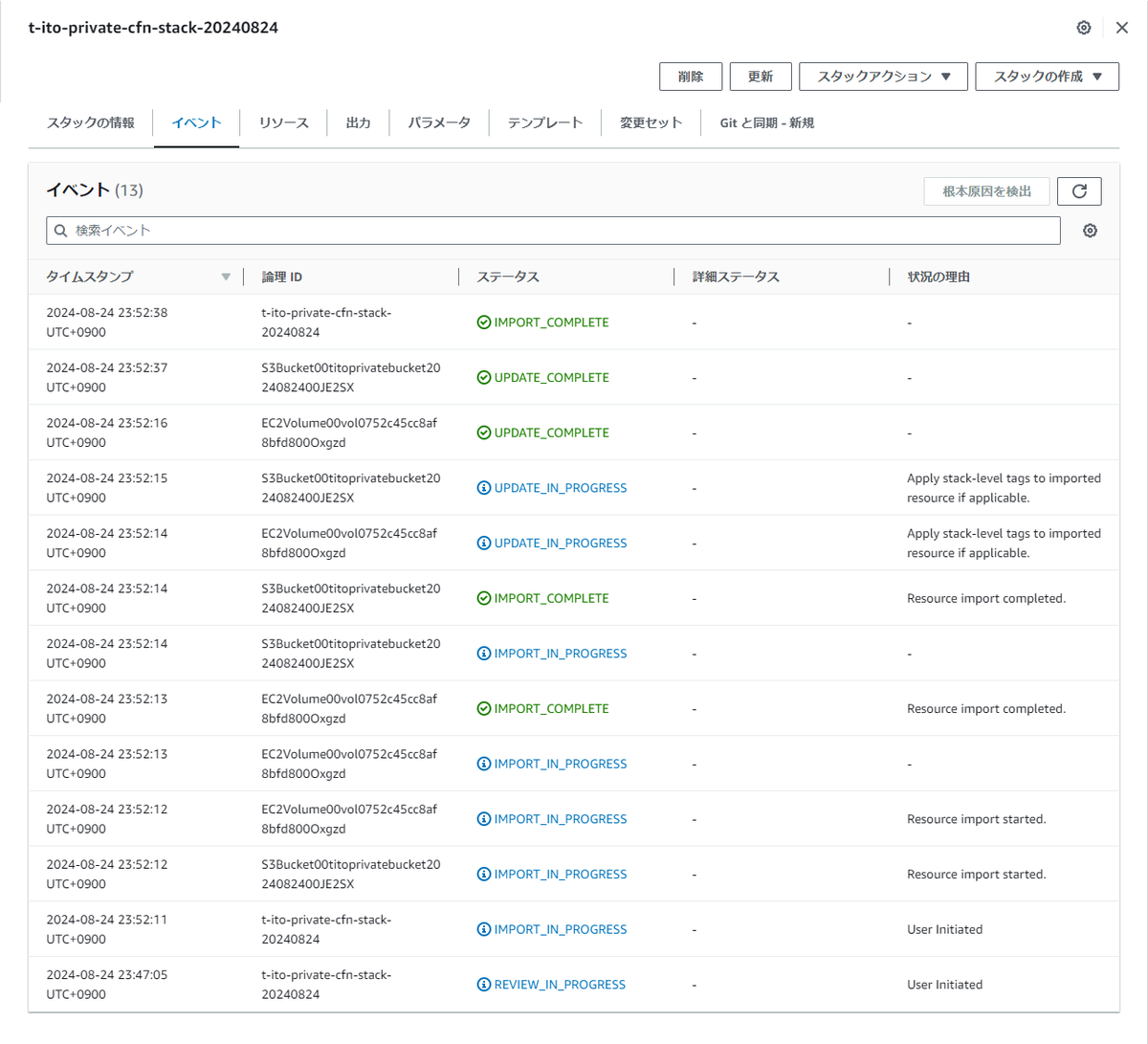Click the 状況の理由 column header
The height and width of the screenshot is (1044, 1148).
pyautogui.click(x=938, y=277)
